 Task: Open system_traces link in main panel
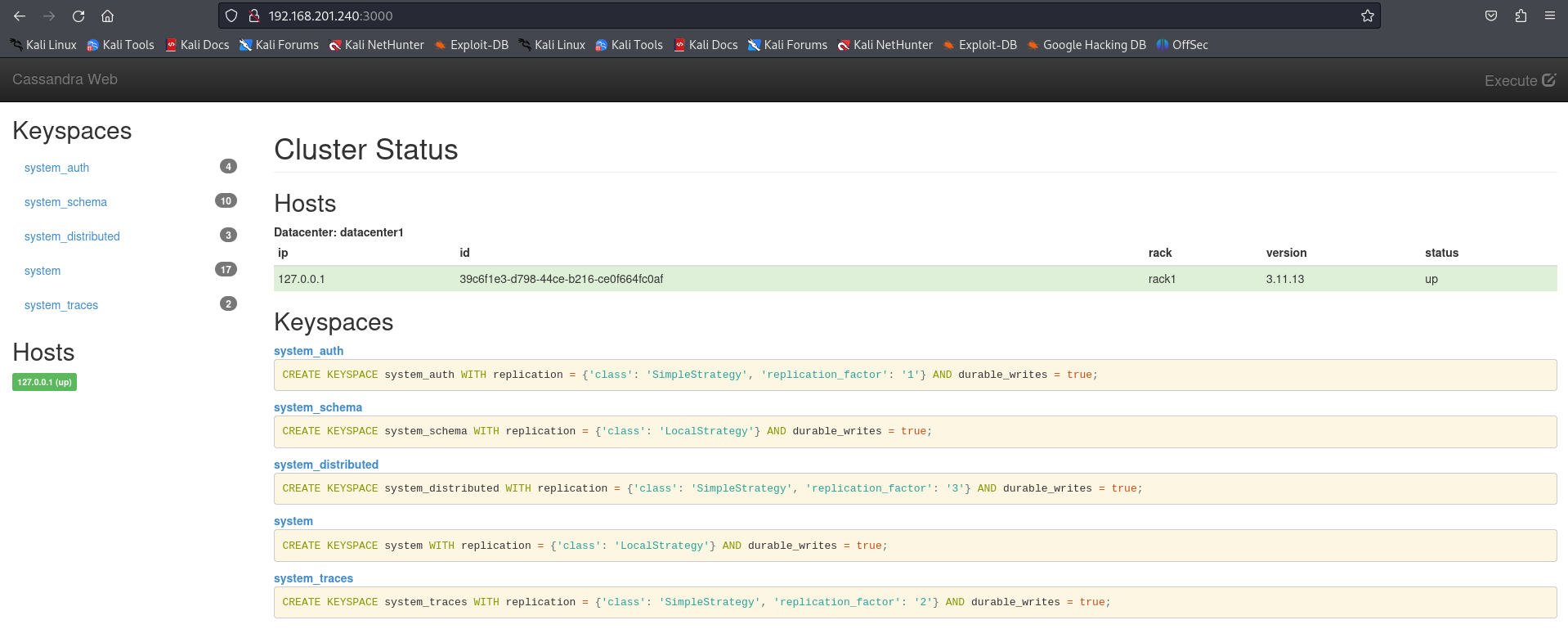pos(313,578)
